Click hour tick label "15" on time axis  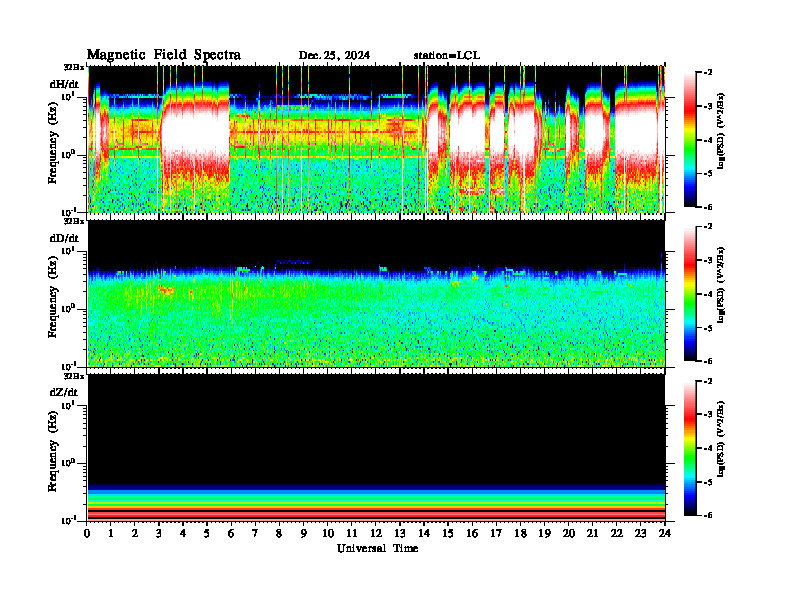click(x=448, y=533)
